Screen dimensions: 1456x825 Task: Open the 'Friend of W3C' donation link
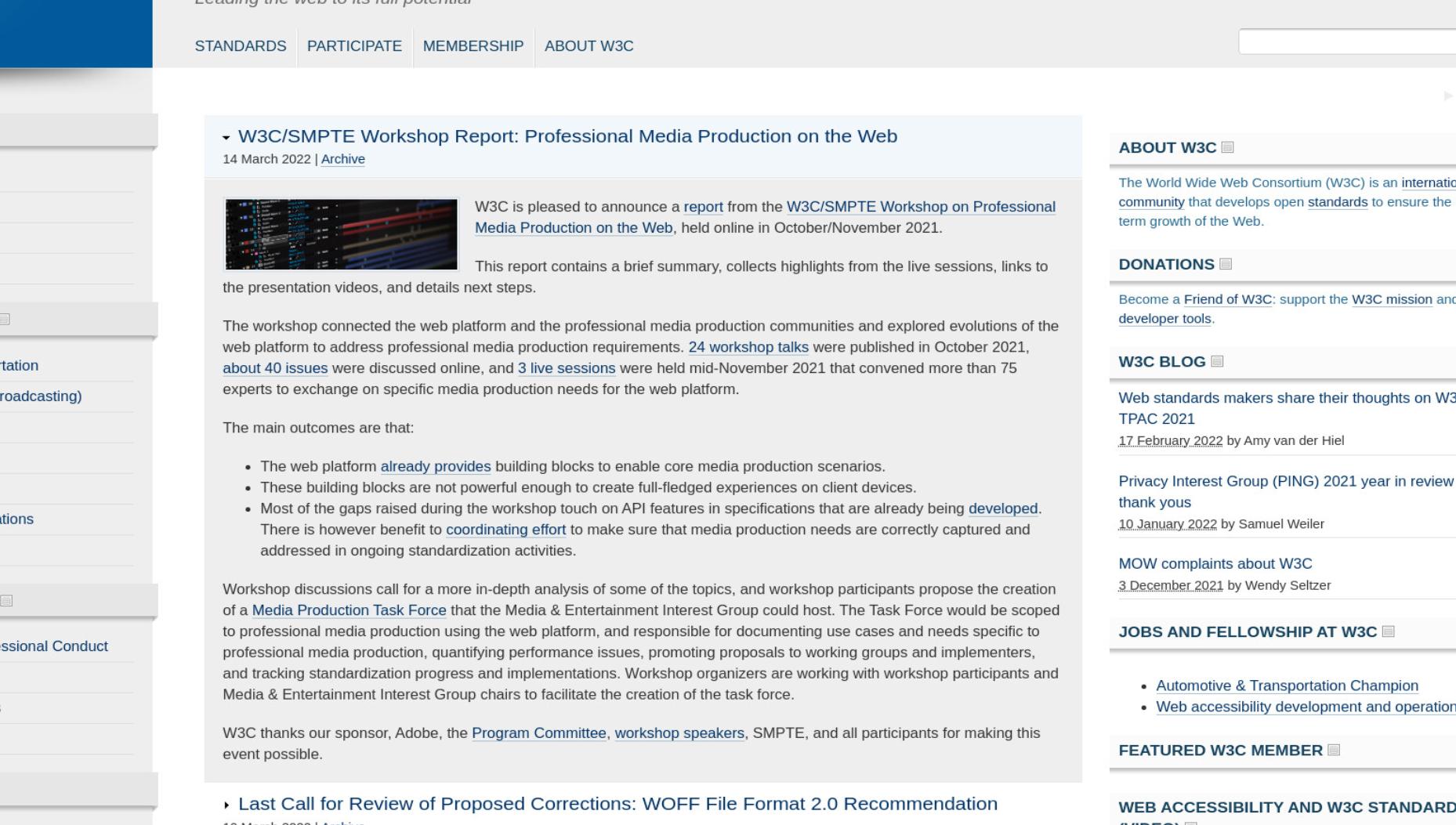(x=1228, y=299)
